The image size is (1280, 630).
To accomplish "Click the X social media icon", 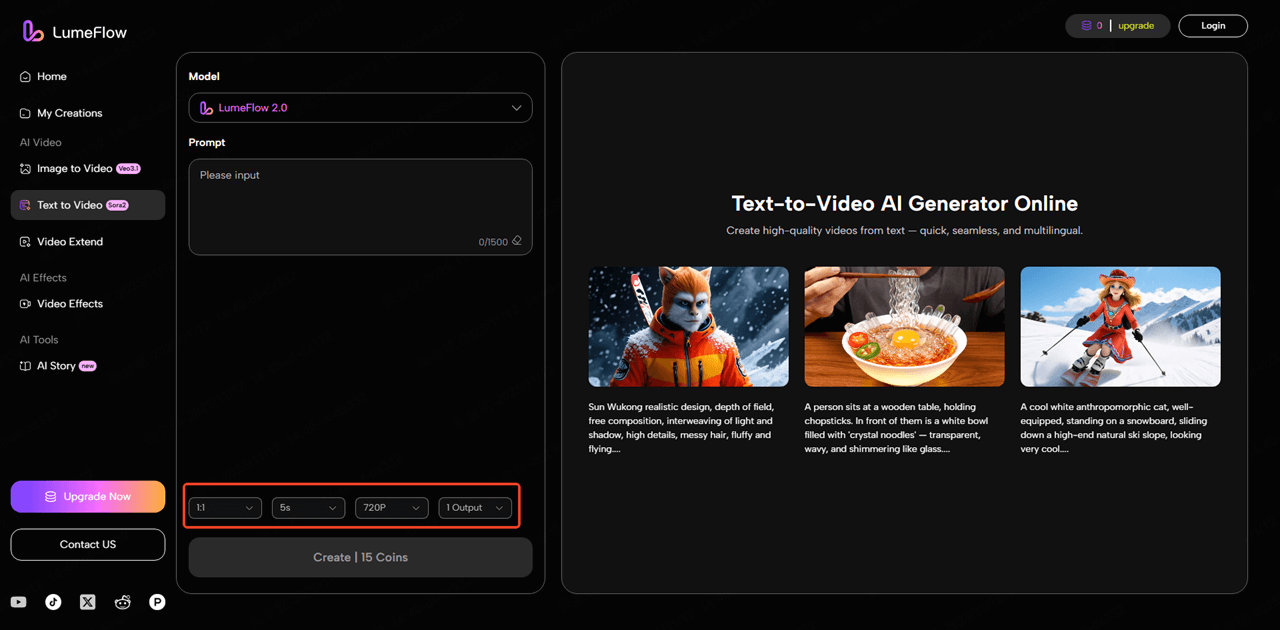I will (x=88, y=602).
